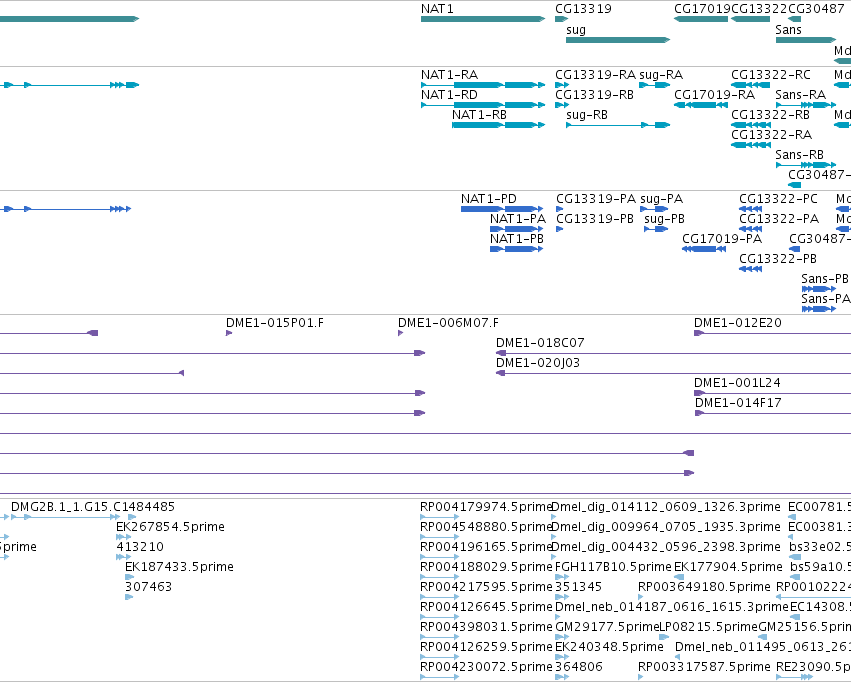The width and height of the screenshot is (851, 682).
Task: Click the DME1-015P01.F clone marker
Action: click(229, 333)
